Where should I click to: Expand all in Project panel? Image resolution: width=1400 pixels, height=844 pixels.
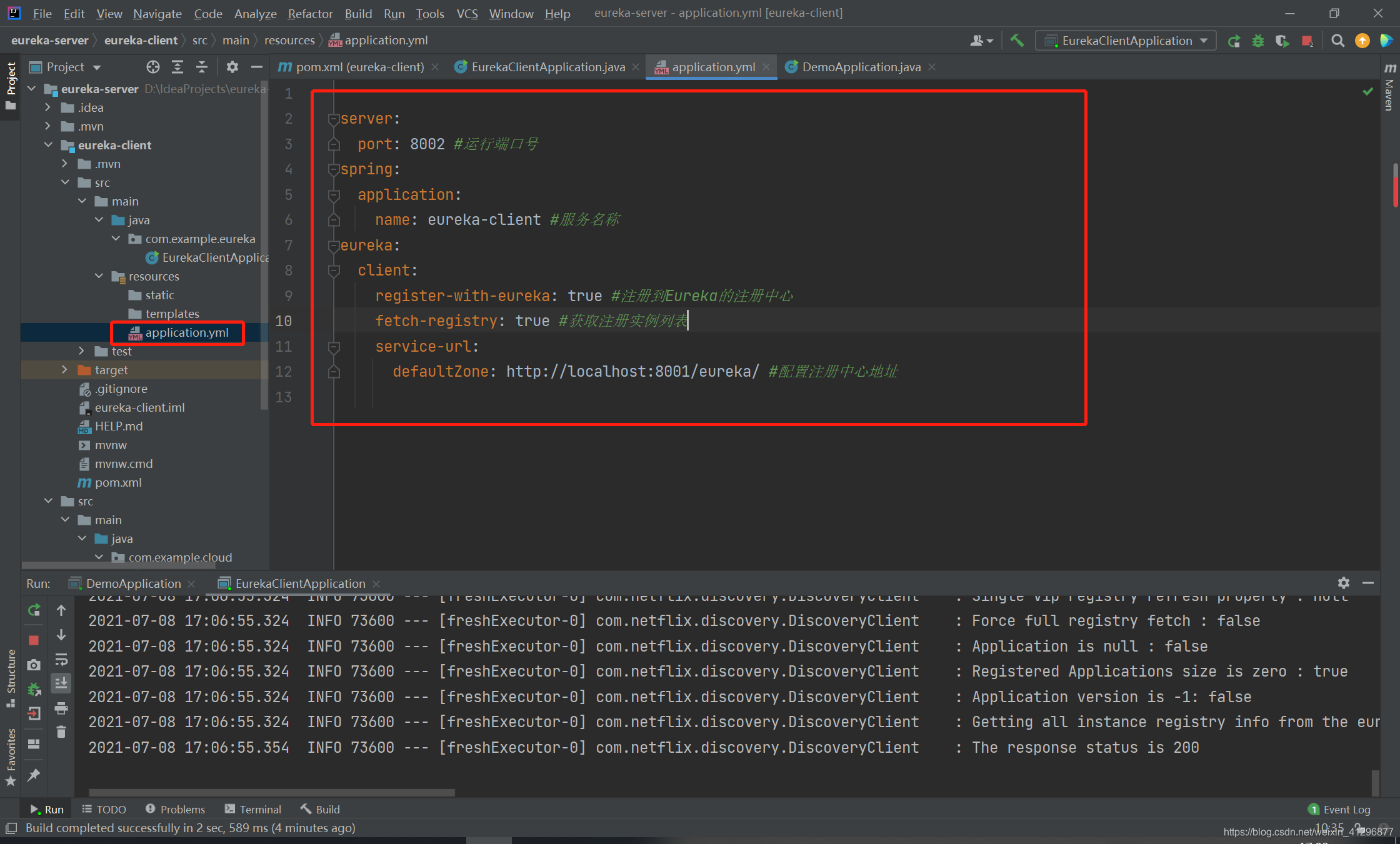point(177,67)
